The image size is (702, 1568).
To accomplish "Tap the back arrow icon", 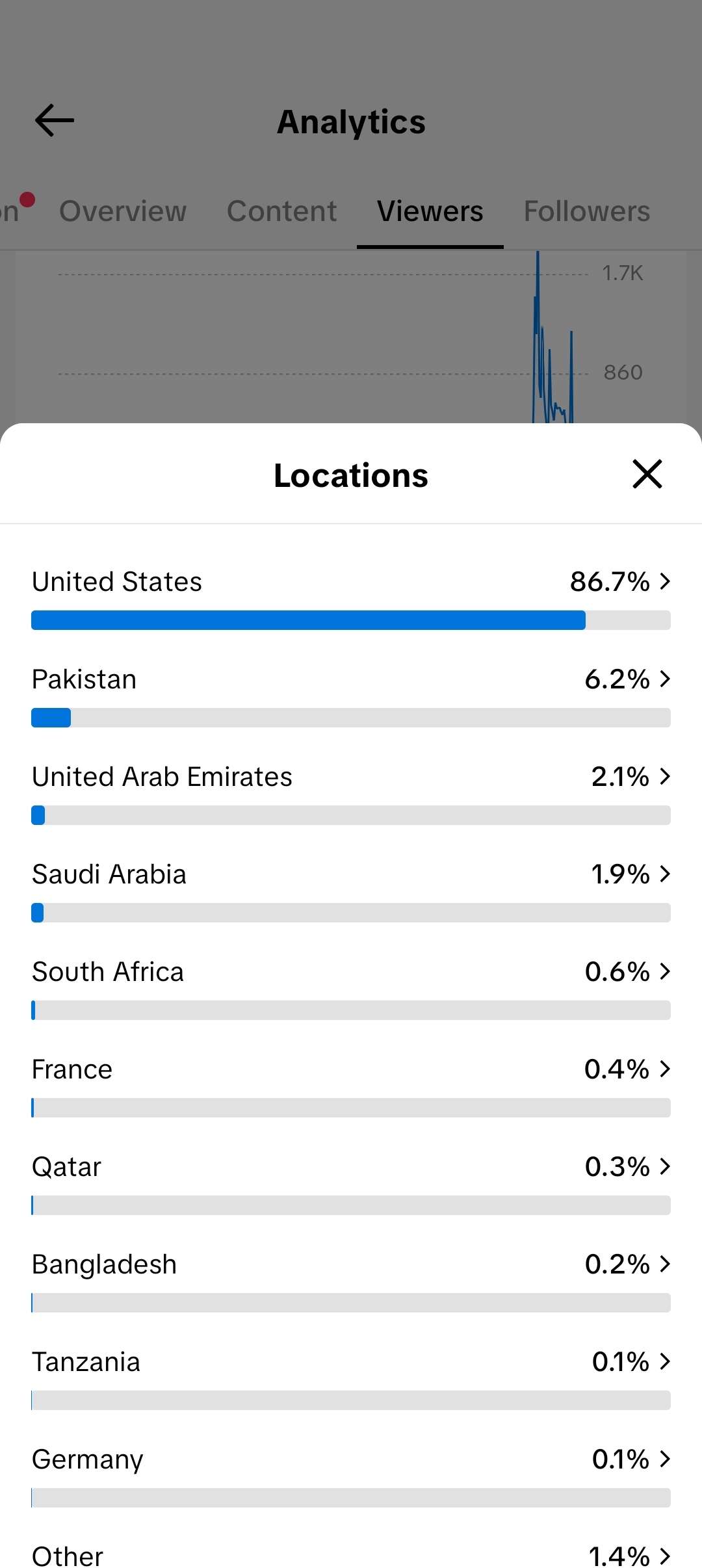I will [x=55, y=121].
